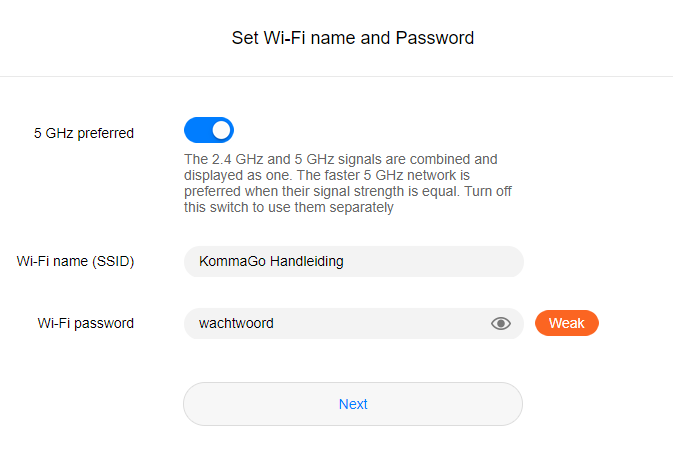Click the "Wi-Fi name (SSID)" label

pyautogui.click(x=76, y=262)
